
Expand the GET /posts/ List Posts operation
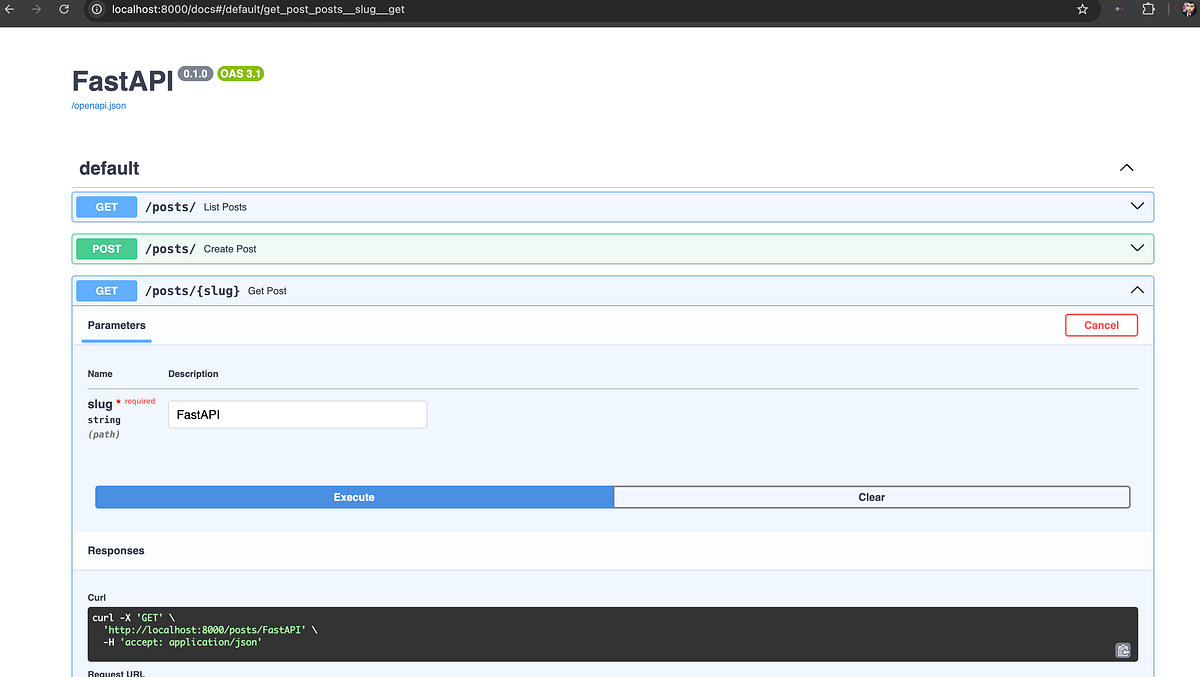[1136, 206]
